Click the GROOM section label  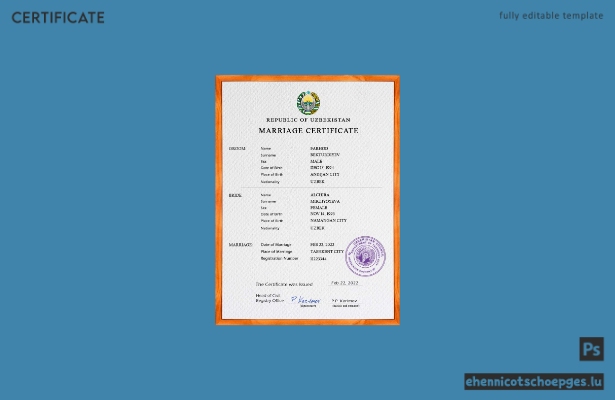click(237, 149)
